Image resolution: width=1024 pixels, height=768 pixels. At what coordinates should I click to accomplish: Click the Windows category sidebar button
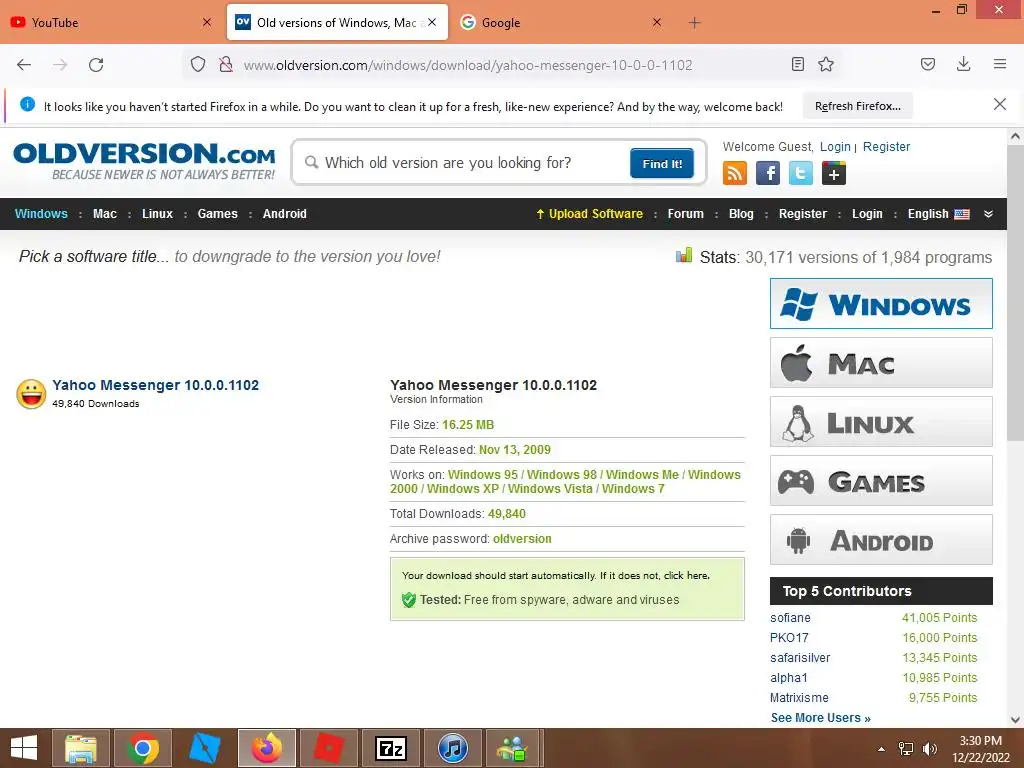click(881, 304)
